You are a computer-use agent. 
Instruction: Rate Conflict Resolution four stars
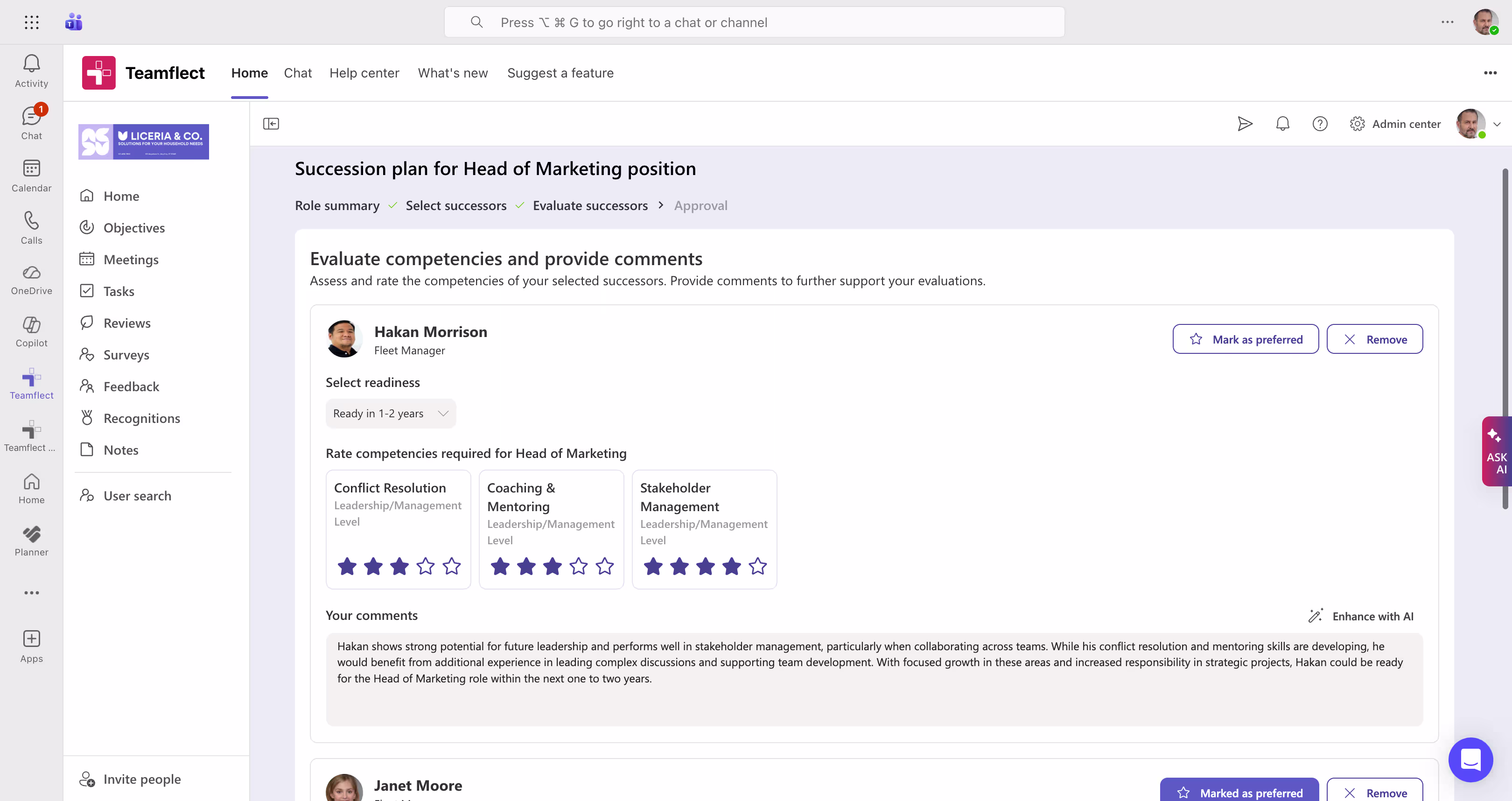(426, 566)
